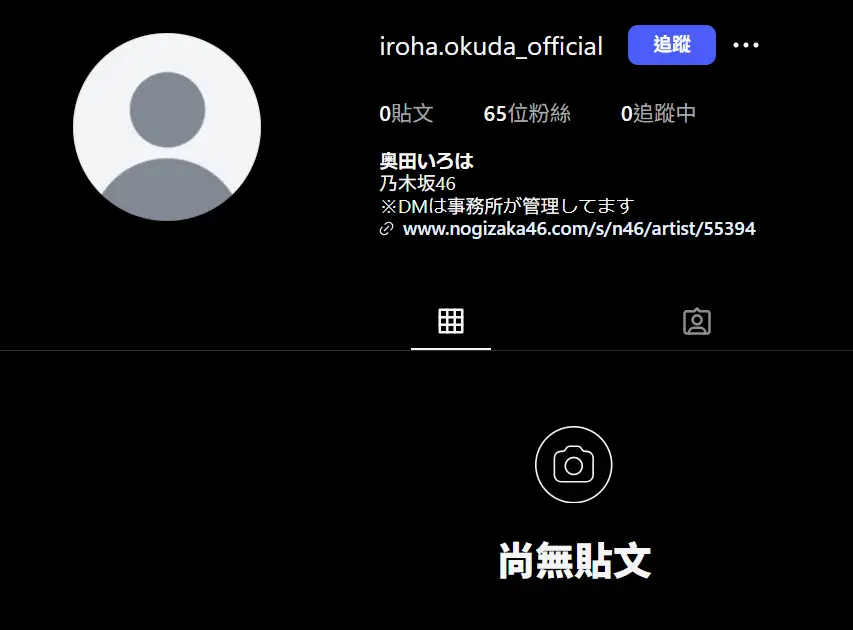The height and width of the screenshot is (630, 853).
Task: Open the 0追蹤中 following list
Action: pos(658,113)
